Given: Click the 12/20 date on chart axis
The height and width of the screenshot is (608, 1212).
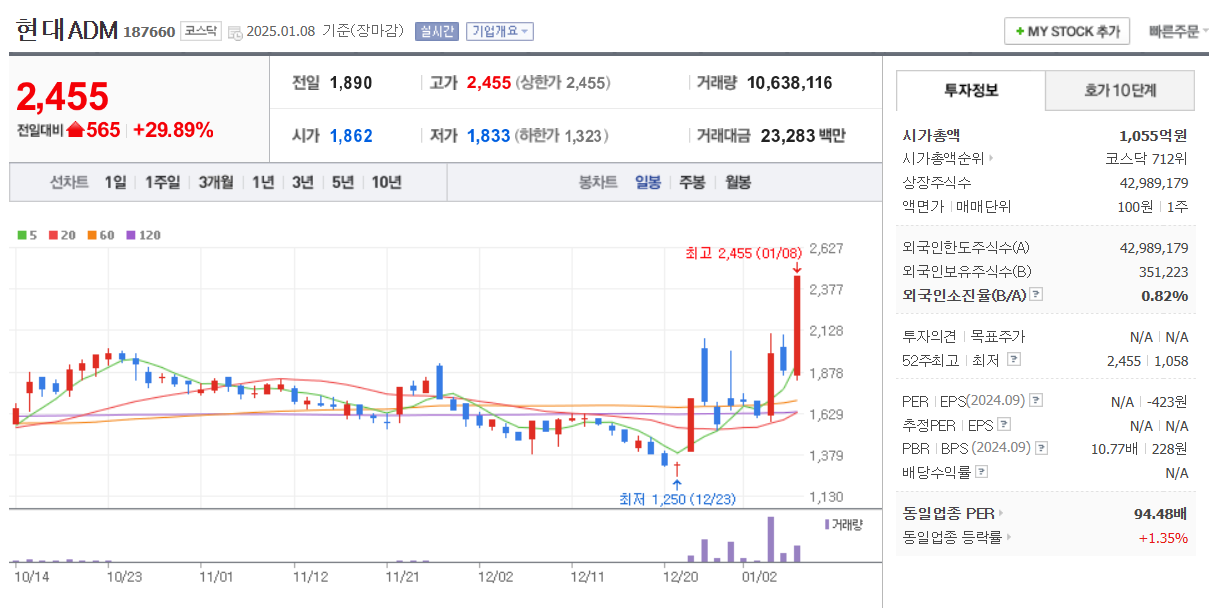Looking at the screenshot, I should (x=679, y=577).
